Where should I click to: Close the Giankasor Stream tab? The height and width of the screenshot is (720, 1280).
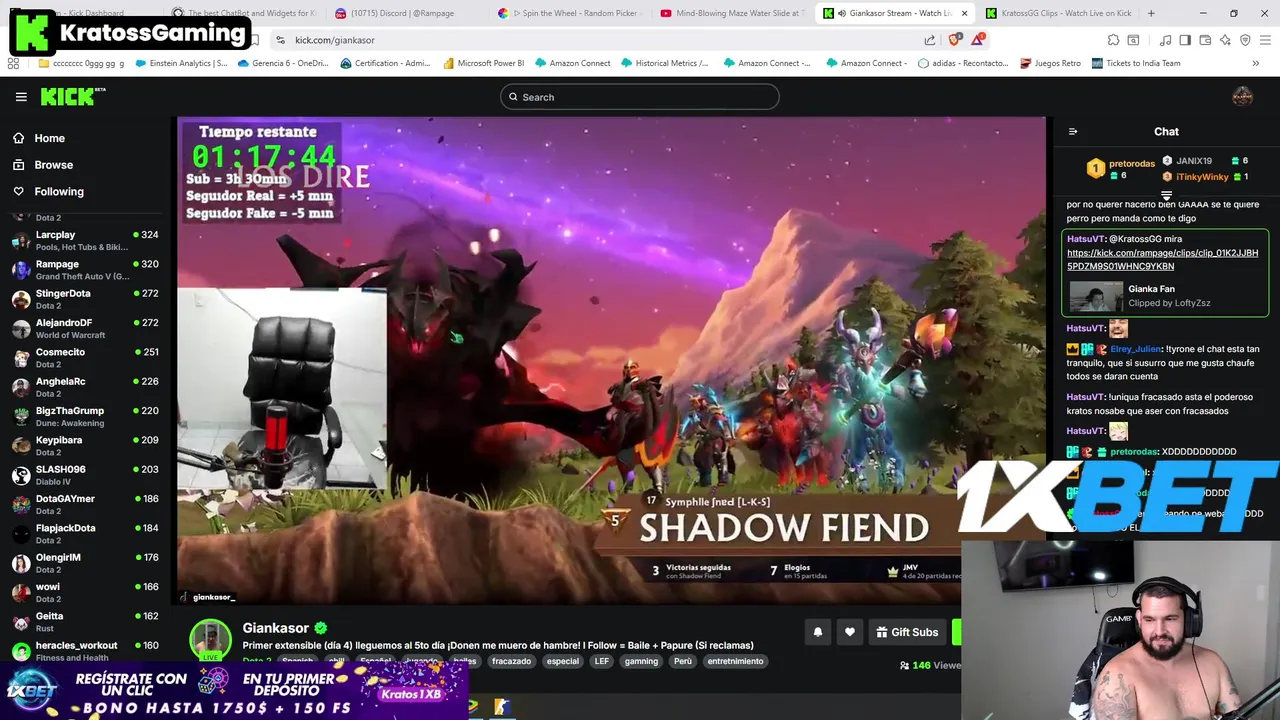pos(964,13)
